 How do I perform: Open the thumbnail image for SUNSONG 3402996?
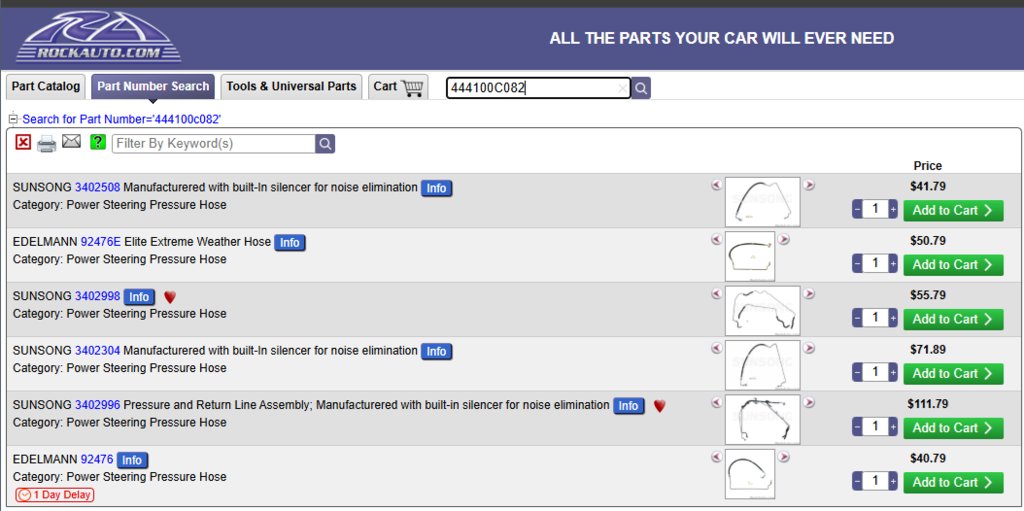(x=762, y=419)
